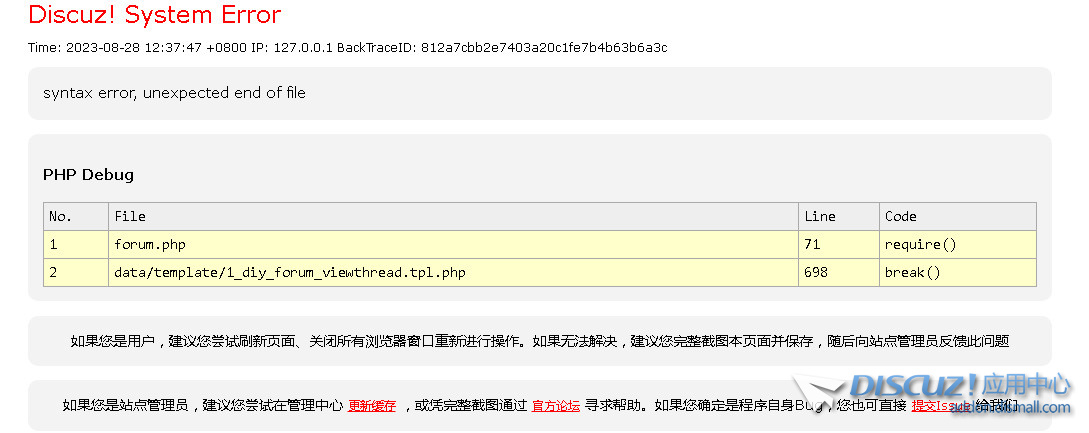Click the require() code cell
Viewport: 1089px width, 433px height.
pos(958,245)
